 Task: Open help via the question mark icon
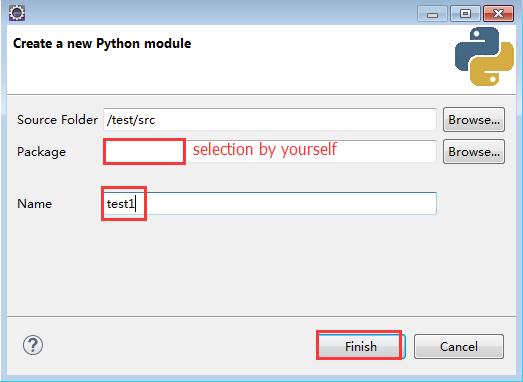[x=33, y=345]
